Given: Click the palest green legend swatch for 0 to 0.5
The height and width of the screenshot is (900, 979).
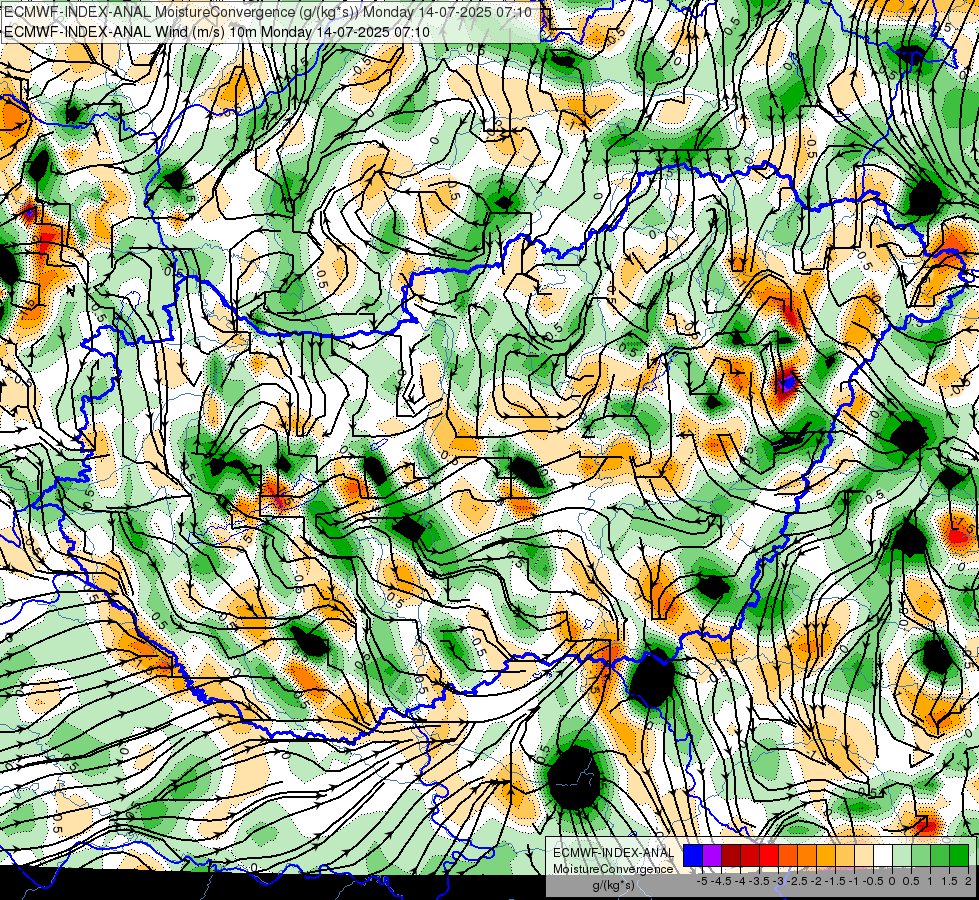Looking at the screenshot, I should [902, 855].
